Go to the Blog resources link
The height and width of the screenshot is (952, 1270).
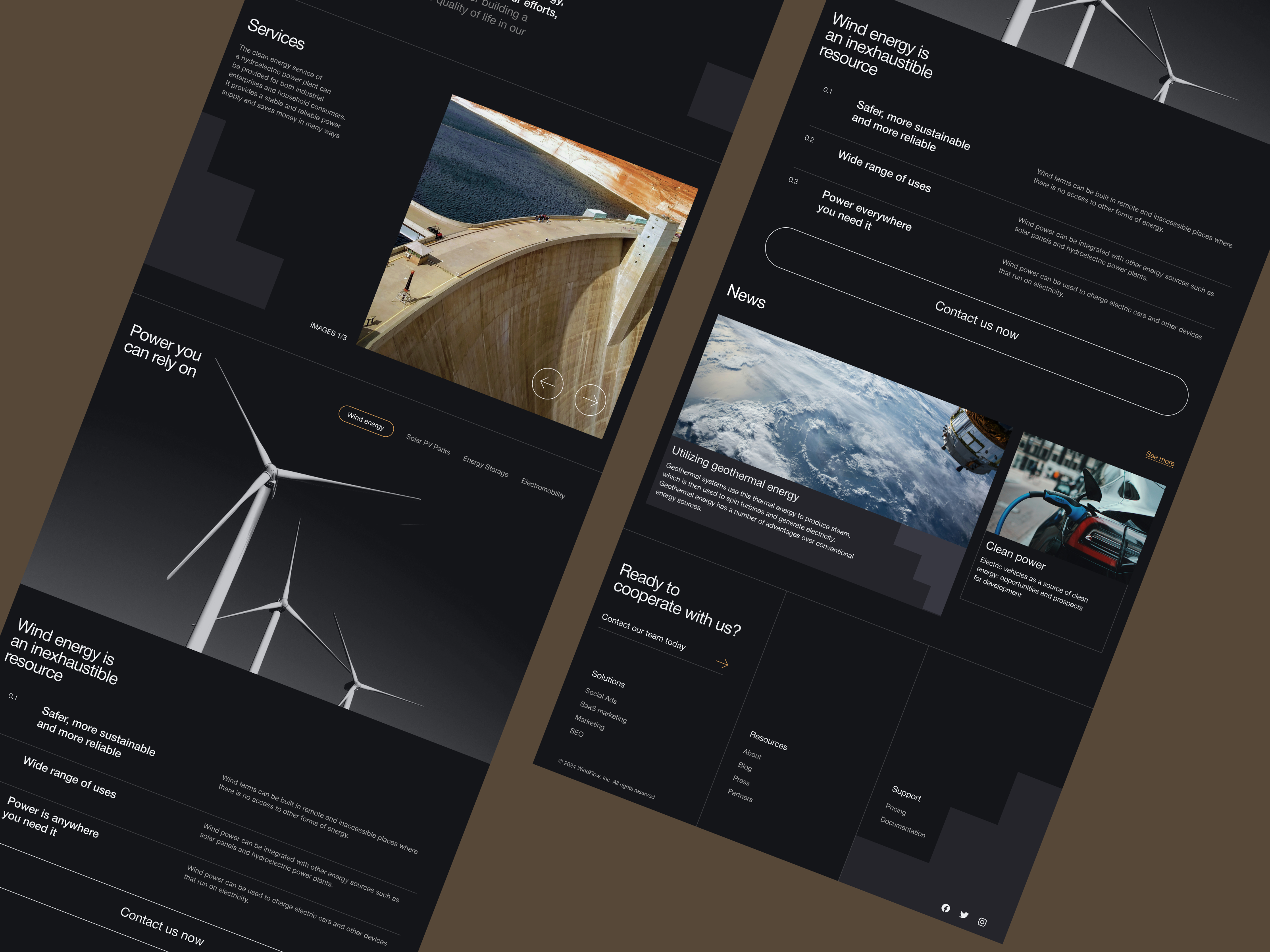tap(745, 767)
